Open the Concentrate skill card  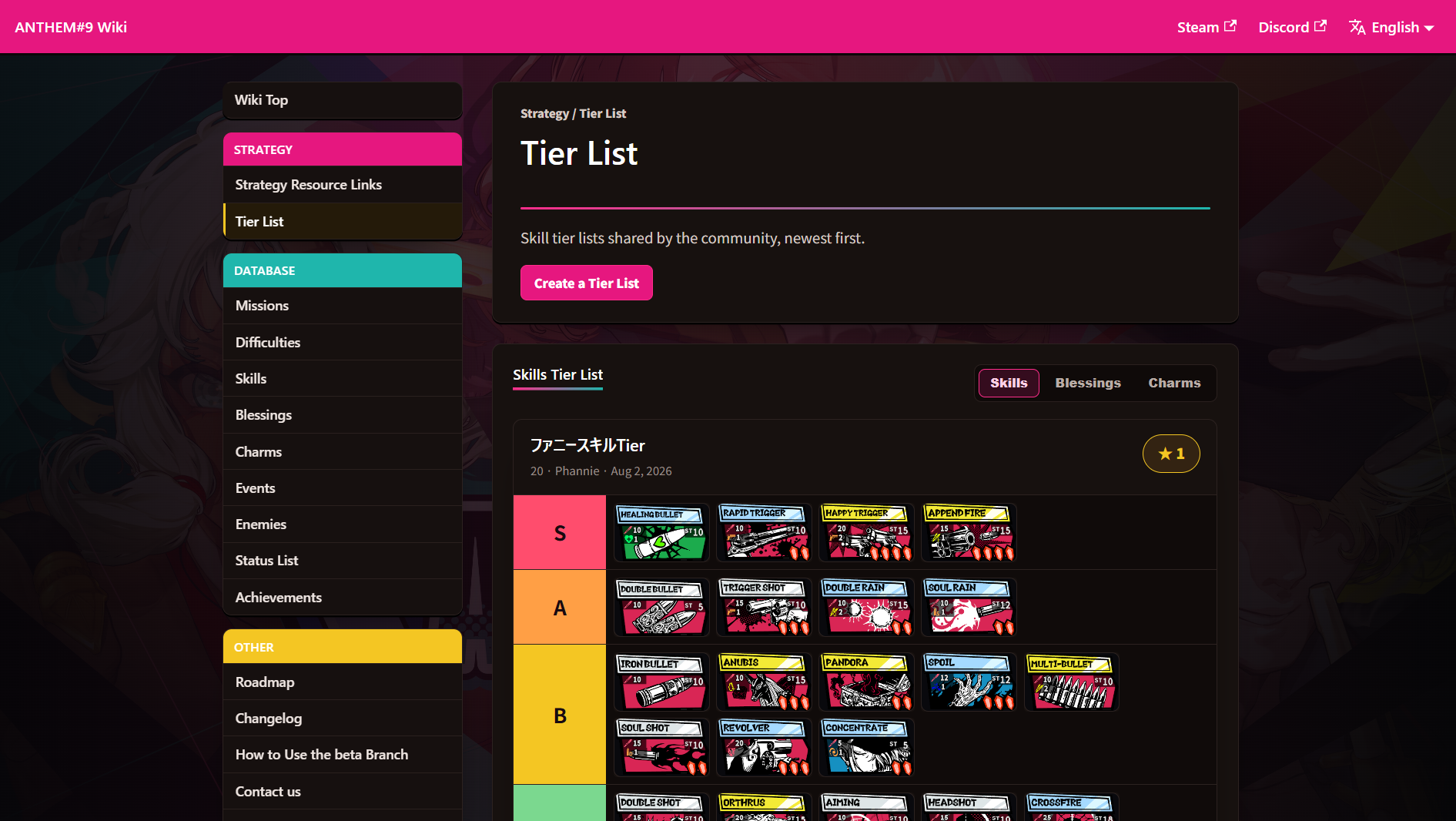(x=867, y=747)
